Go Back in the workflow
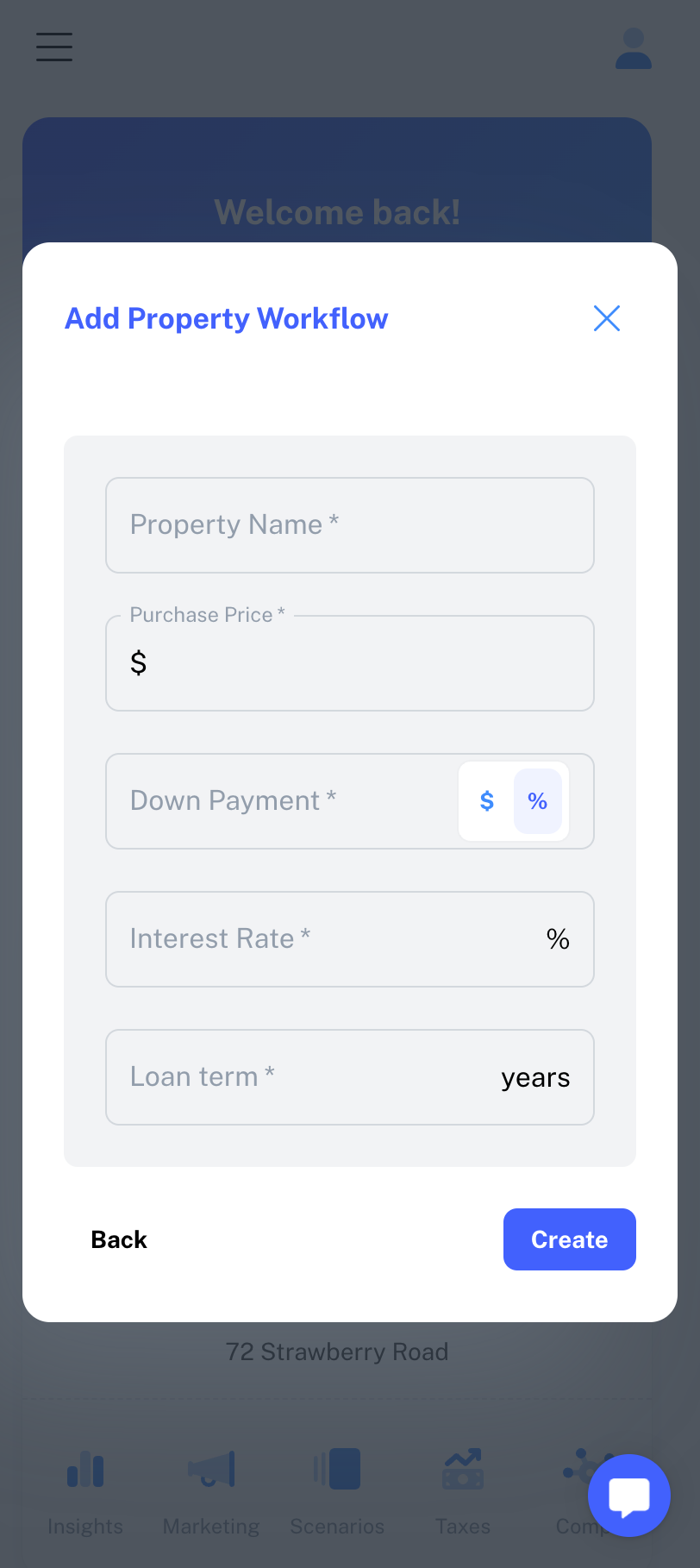Screen dimensions: 700x1568 click(x=119, y=1239)
